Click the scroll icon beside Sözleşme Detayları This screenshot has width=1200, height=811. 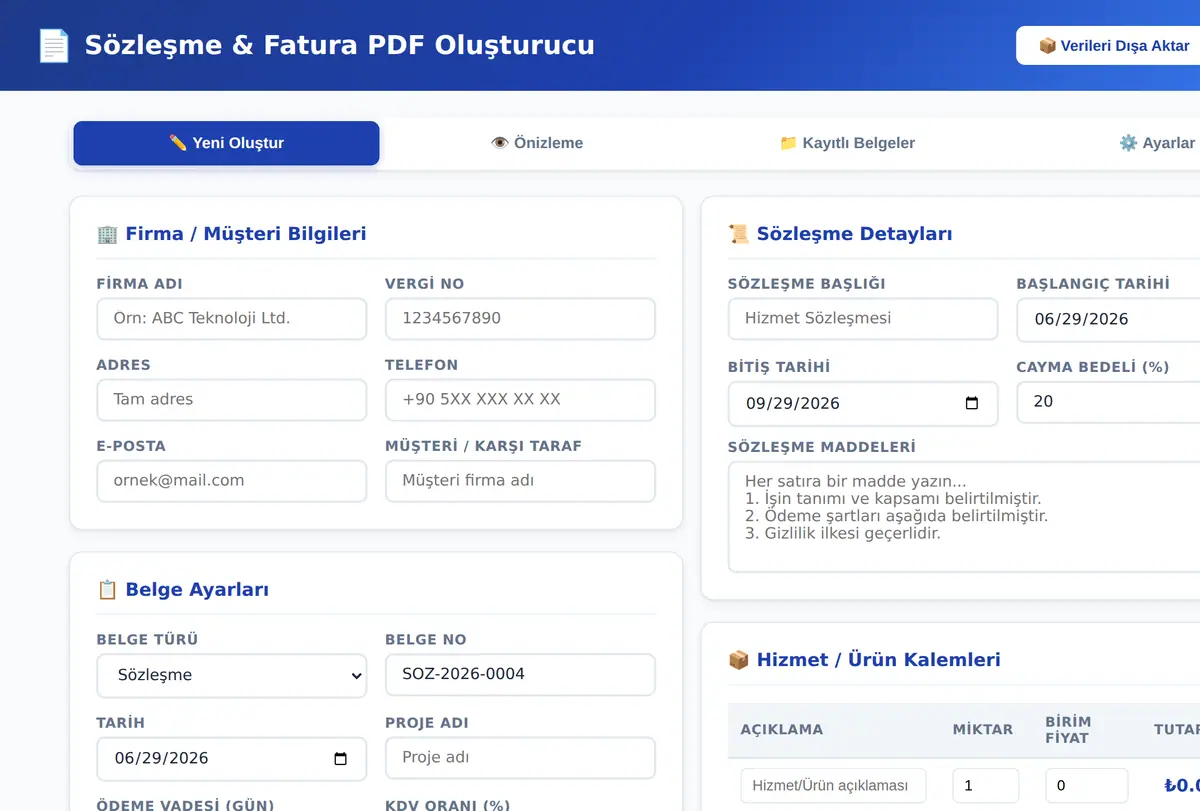pos(739,234)
